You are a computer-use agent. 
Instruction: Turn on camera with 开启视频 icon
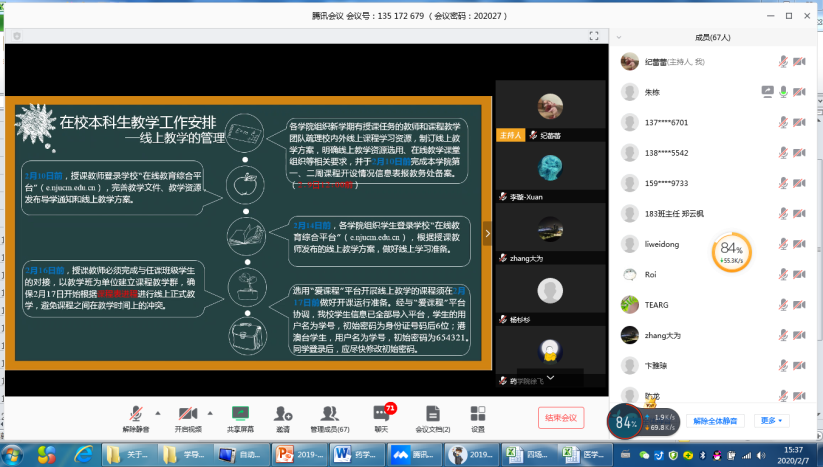[x=188, y=414]
